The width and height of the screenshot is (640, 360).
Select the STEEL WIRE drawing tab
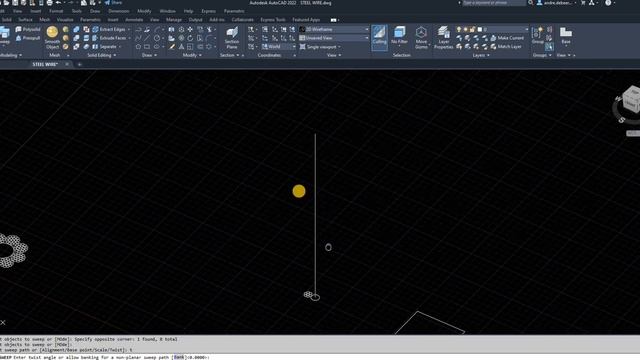pyautogui.click(x=45, y=64)
